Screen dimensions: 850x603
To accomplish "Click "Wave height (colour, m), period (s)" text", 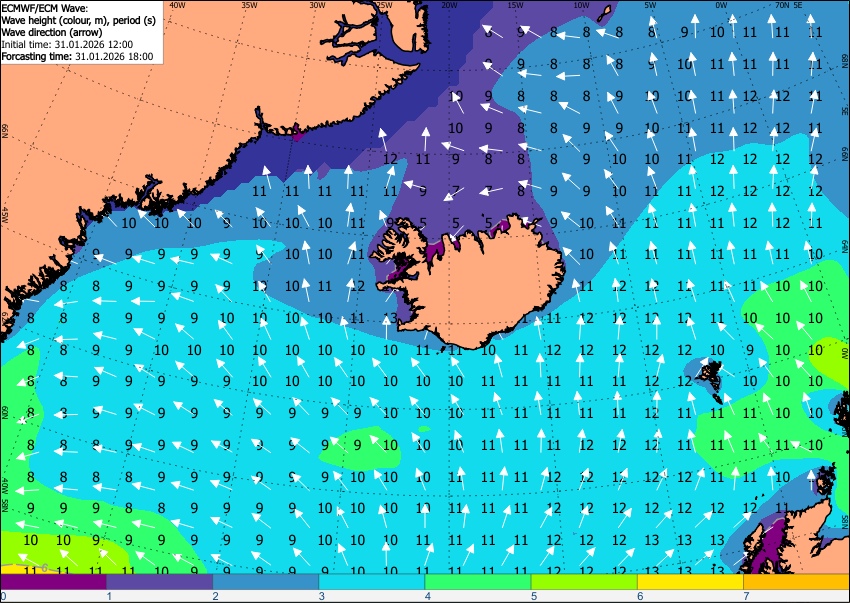I will pyautogui.click(x=79, y=21).
